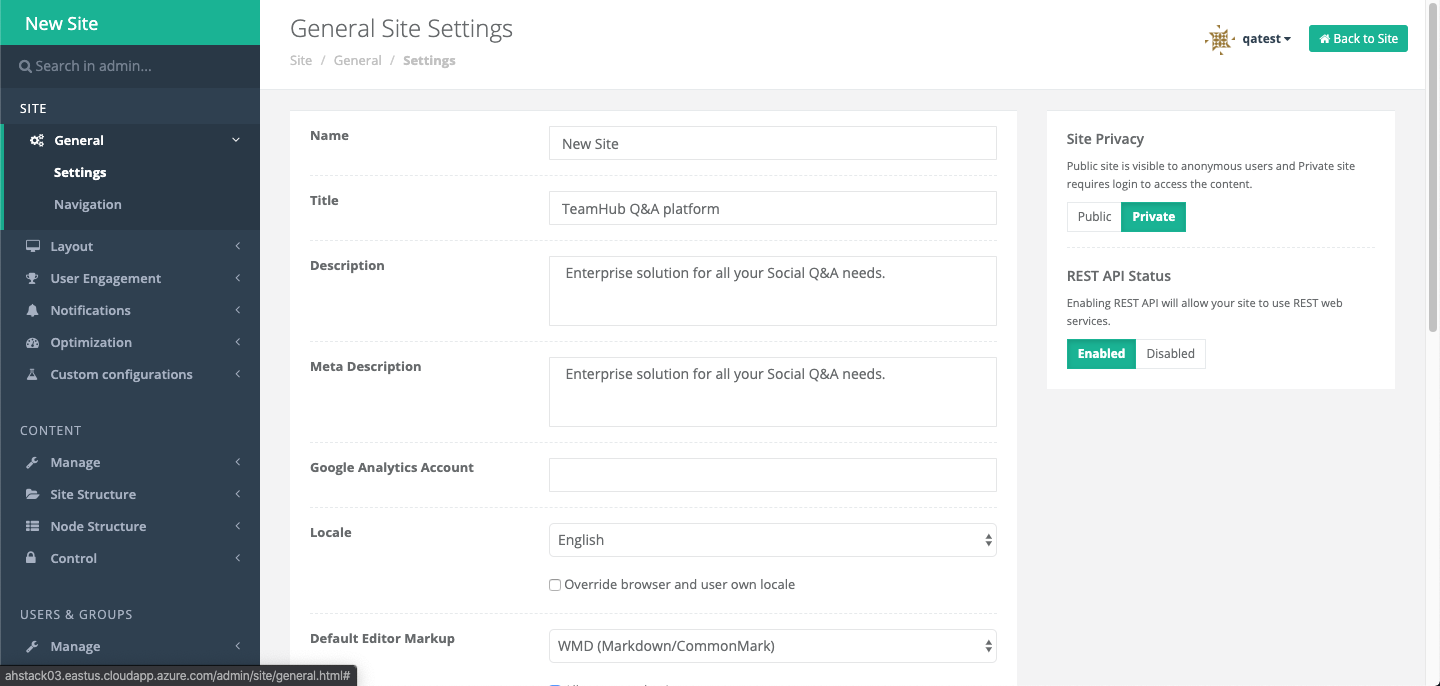Open the qatest user menu

[x=1265, y=39]
